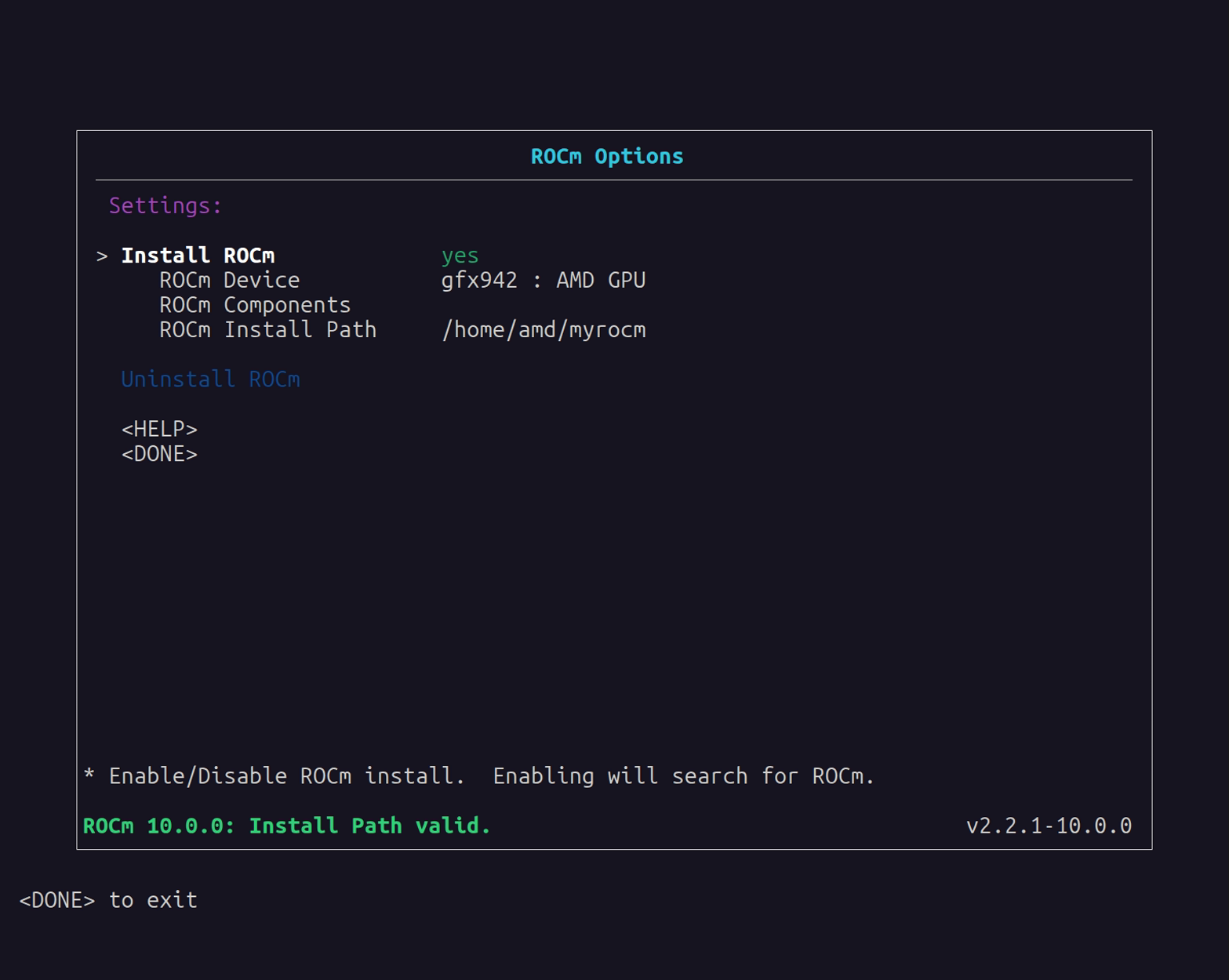Open the <HELP> button
The image size is (1229, 980).
(x=159, y=429)
